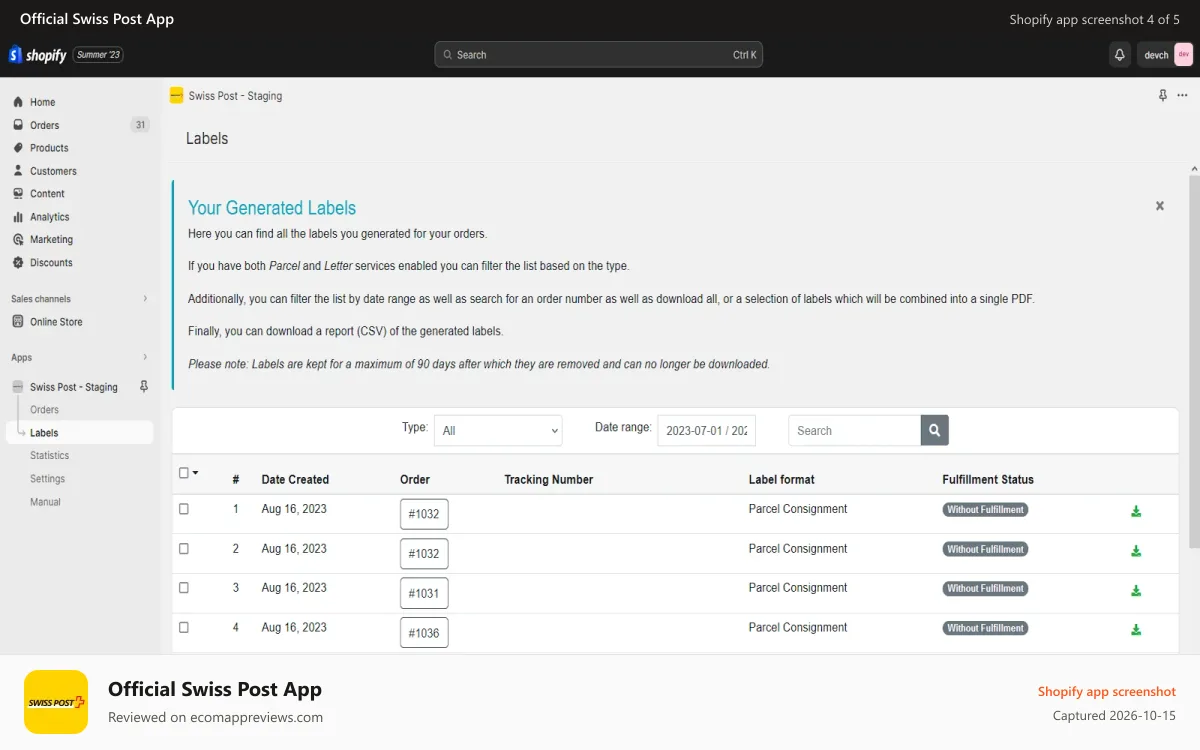Click order #1031 button
Image resolution: width=1200 pixels, height=750 pixels.
[x=424, y=593]
